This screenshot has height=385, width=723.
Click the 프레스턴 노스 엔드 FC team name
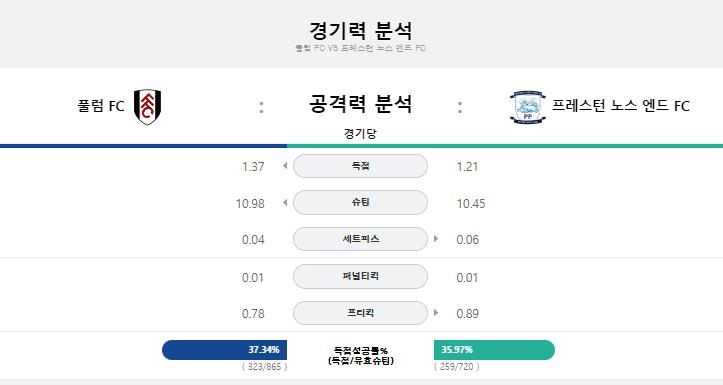[x=621, y=106]
